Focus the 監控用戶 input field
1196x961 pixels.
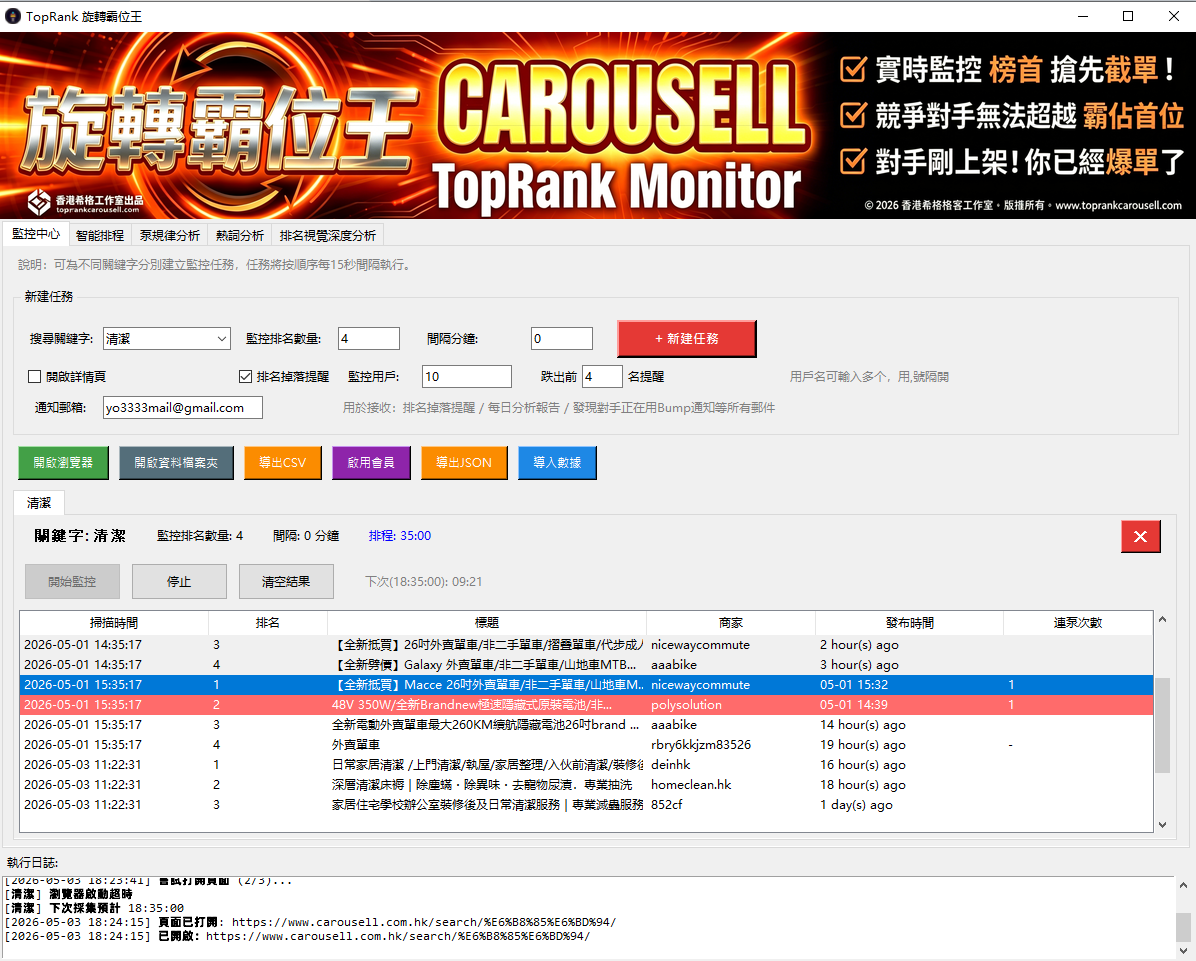(x=467, y=377)
